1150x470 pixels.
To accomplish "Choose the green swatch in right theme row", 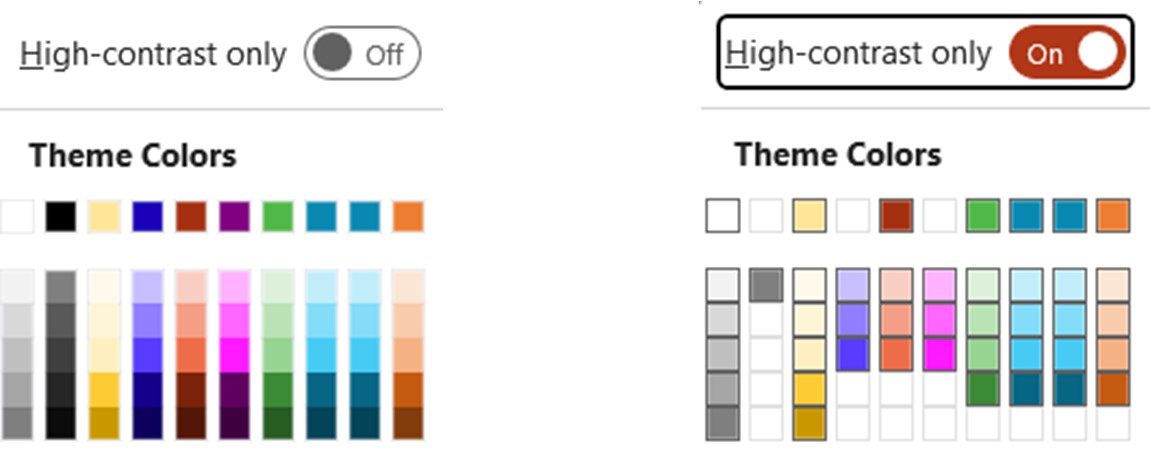I will click(x=983, y=216).
